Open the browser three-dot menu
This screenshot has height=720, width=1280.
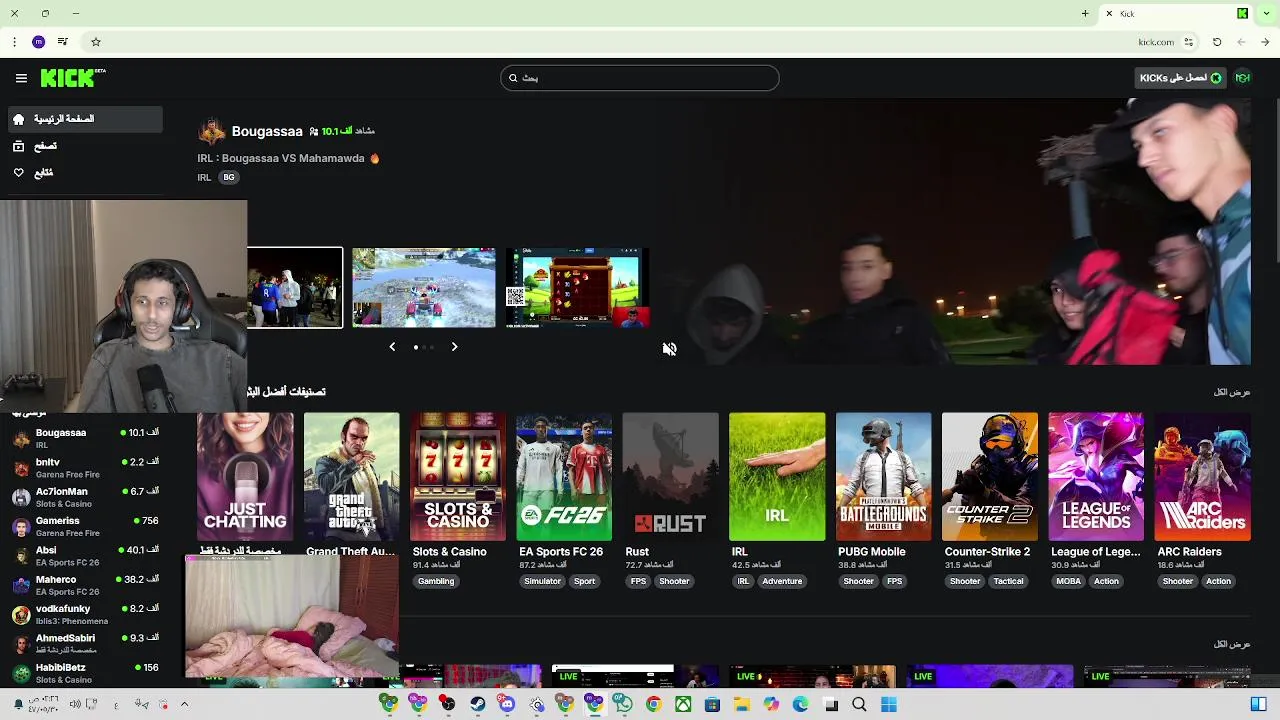[14, 42]
